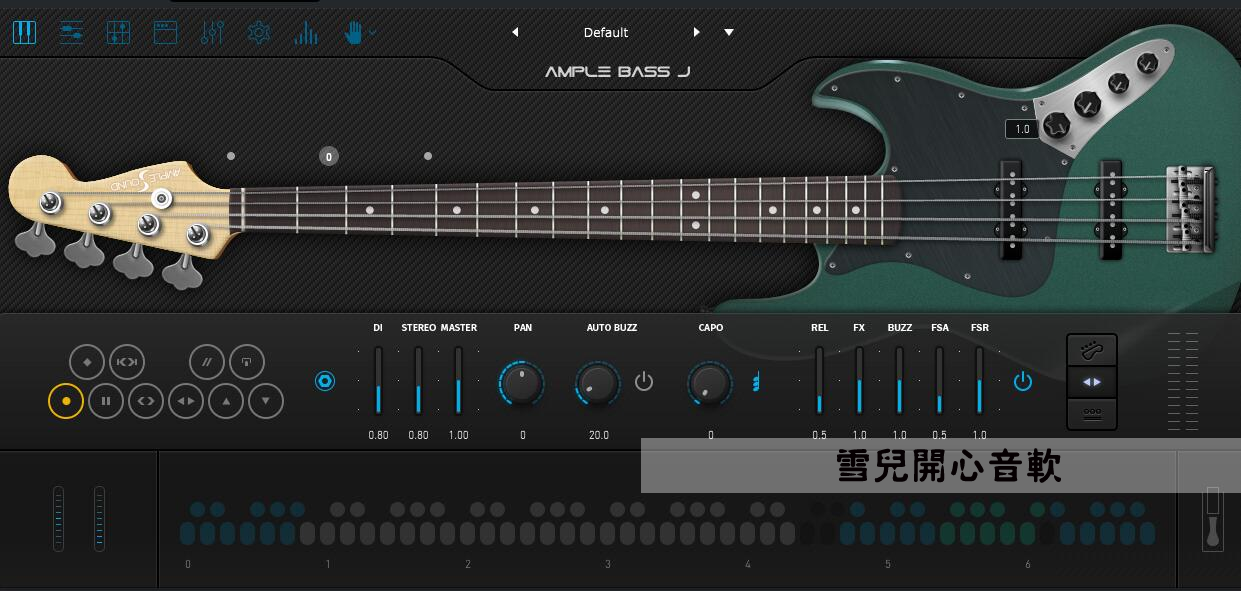Go to the next preset
Screen dimensions: 1241x591
coord(697,32)
